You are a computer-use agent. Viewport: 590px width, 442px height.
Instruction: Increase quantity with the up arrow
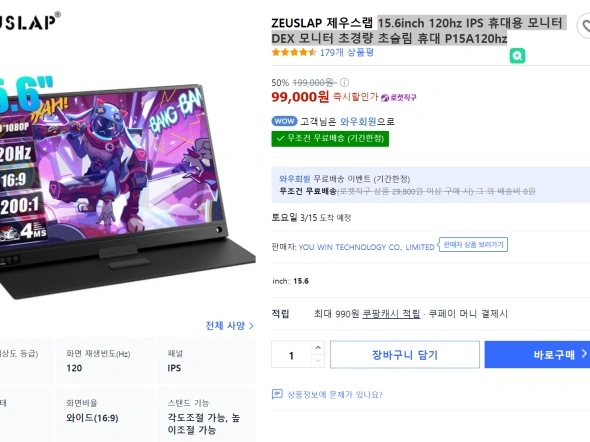tap(318, 348)
